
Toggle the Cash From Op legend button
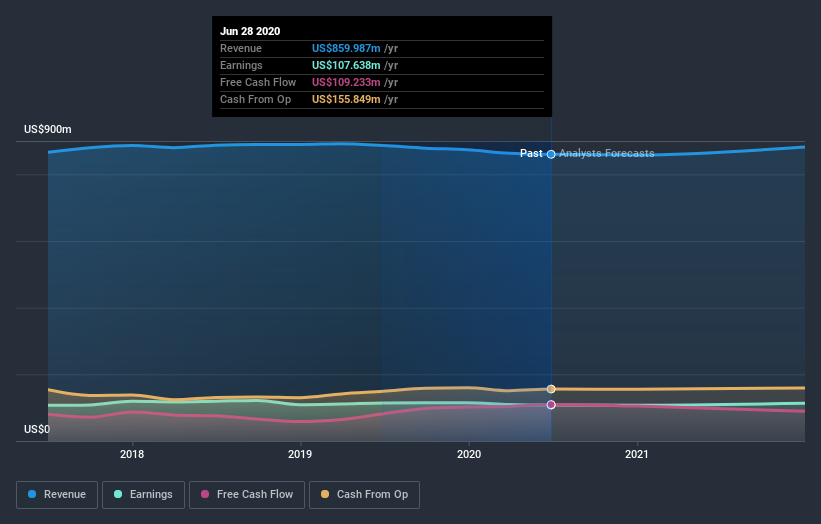click(364, 495)
